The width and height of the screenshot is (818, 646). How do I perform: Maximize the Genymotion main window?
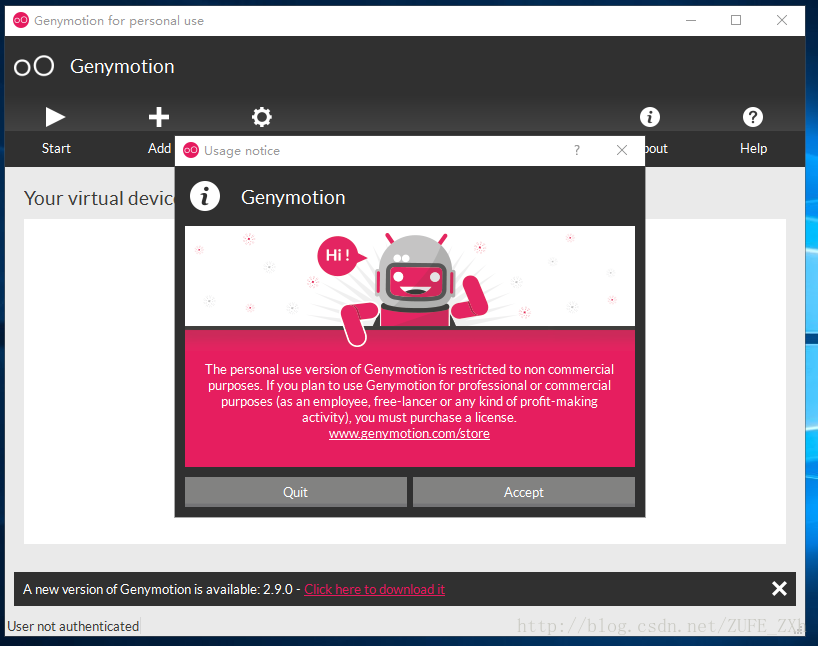point(736,20)
